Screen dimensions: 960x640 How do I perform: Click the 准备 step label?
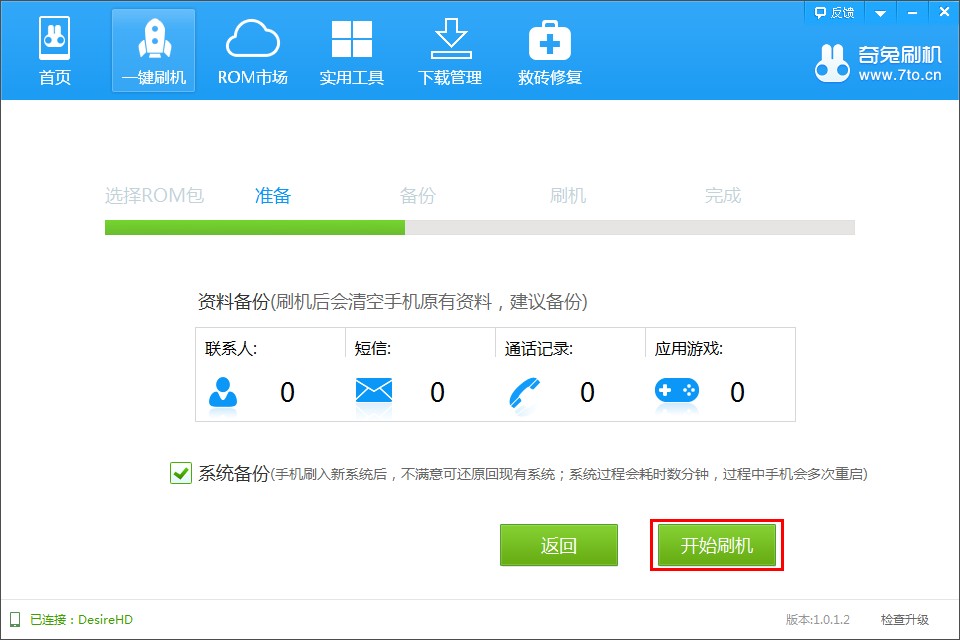pos(272,195)
